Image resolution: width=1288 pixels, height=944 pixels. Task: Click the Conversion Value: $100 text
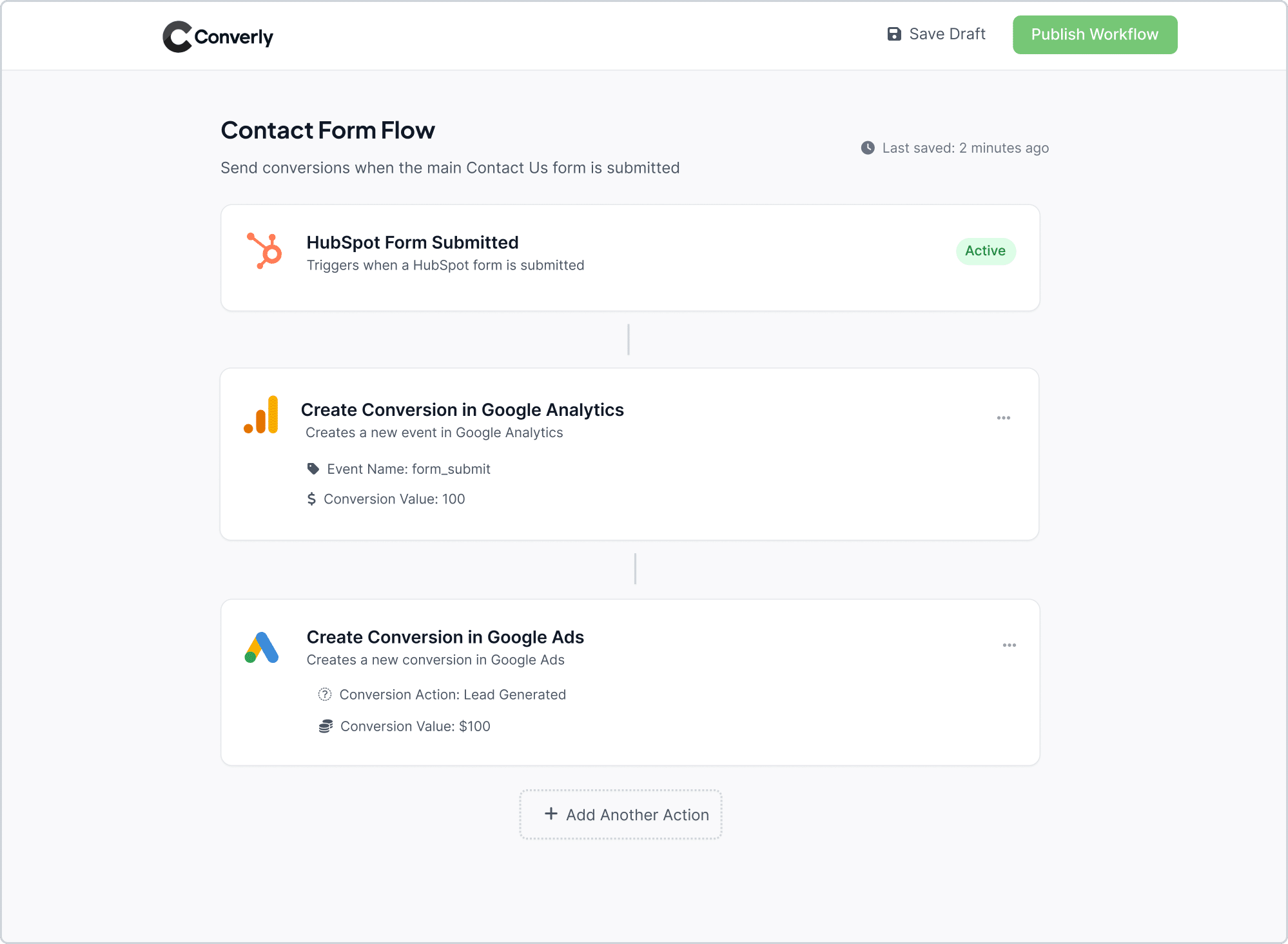[x=415, y=726]
